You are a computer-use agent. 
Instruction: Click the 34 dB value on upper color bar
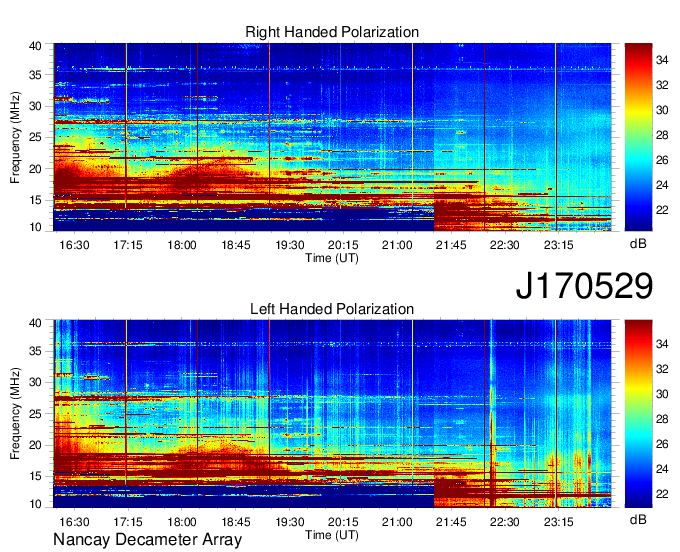point(662,60)
